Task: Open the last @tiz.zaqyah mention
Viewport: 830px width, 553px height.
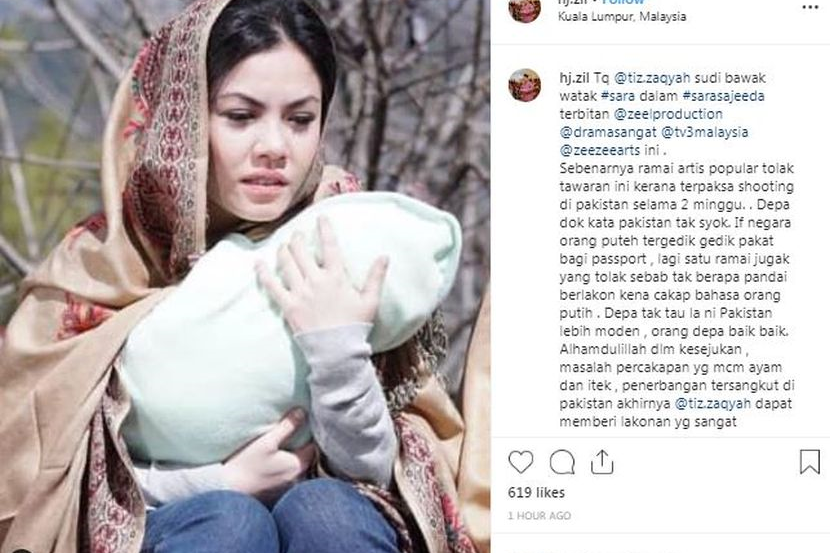Action: [712, 403]
